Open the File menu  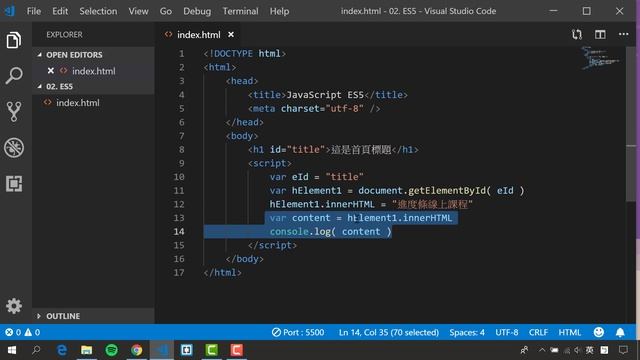(x=34, y=11)
